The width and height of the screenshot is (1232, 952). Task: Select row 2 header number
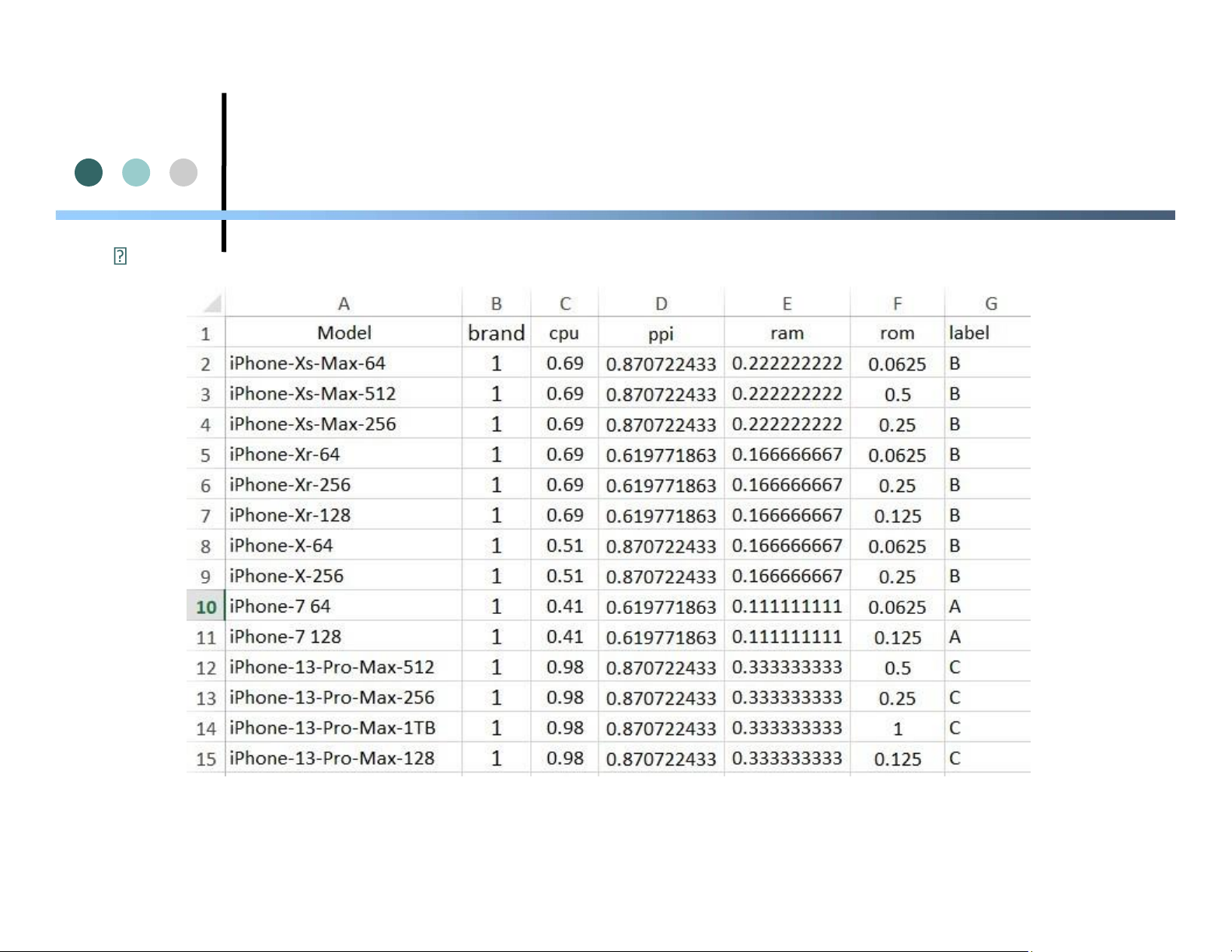click(206, 364)
